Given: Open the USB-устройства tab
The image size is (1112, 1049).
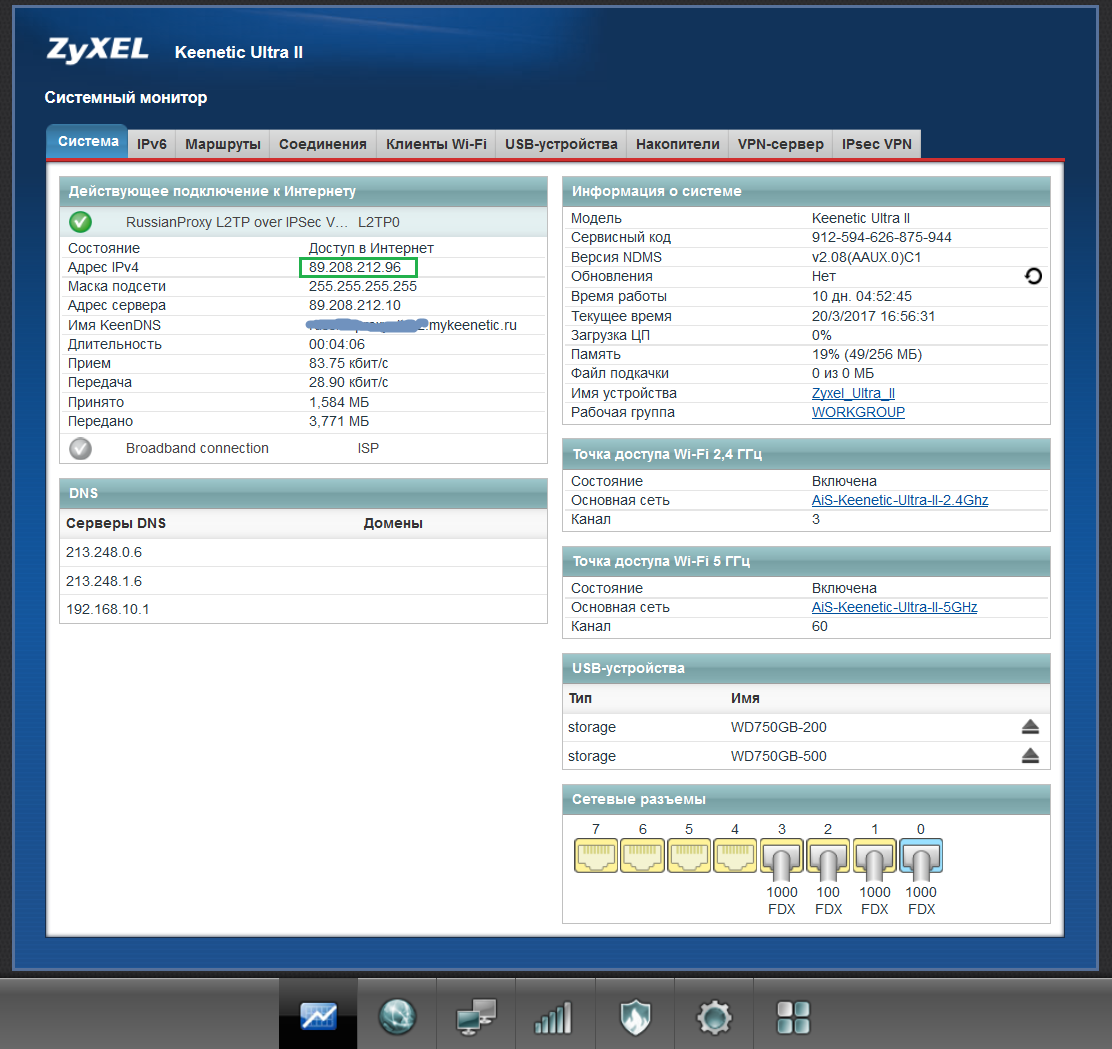Looking at the screenshot, I should click(x=561, y=144).
